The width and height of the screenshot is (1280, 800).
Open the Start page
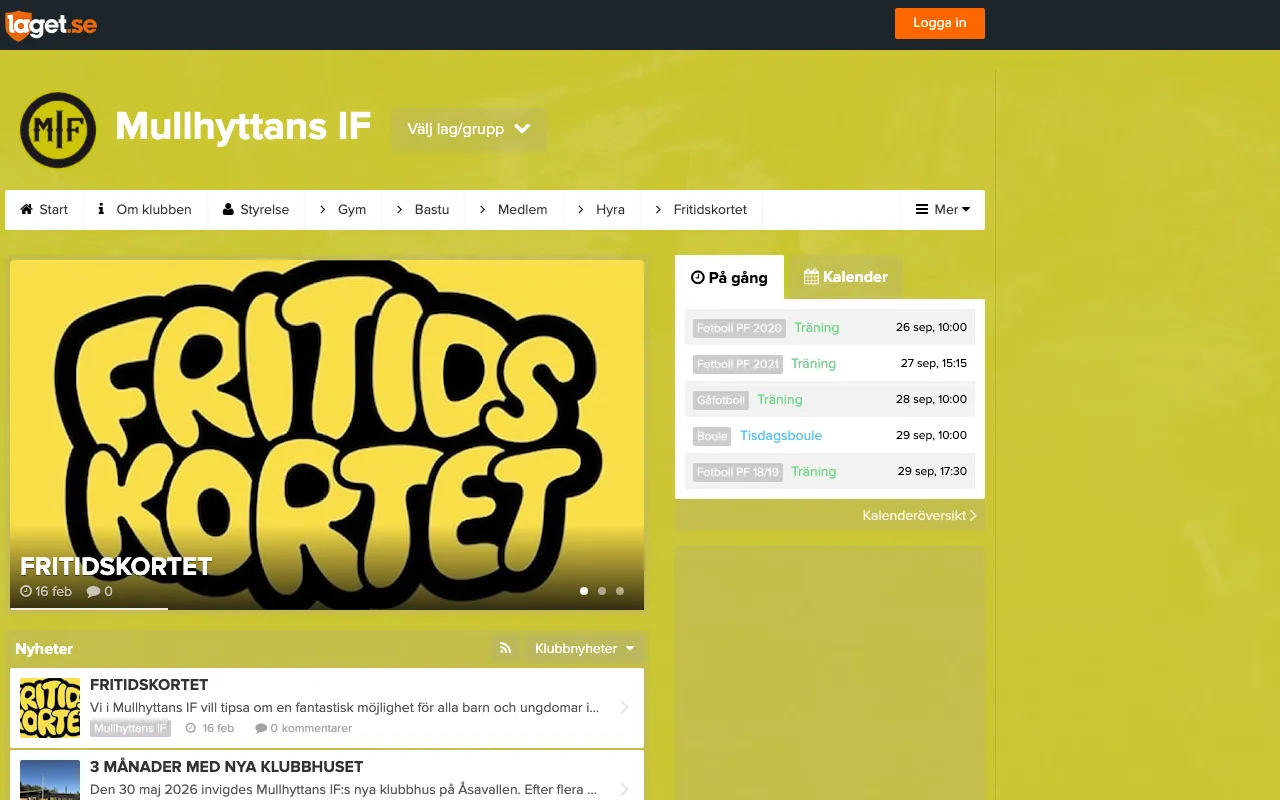tap(44, 210)
